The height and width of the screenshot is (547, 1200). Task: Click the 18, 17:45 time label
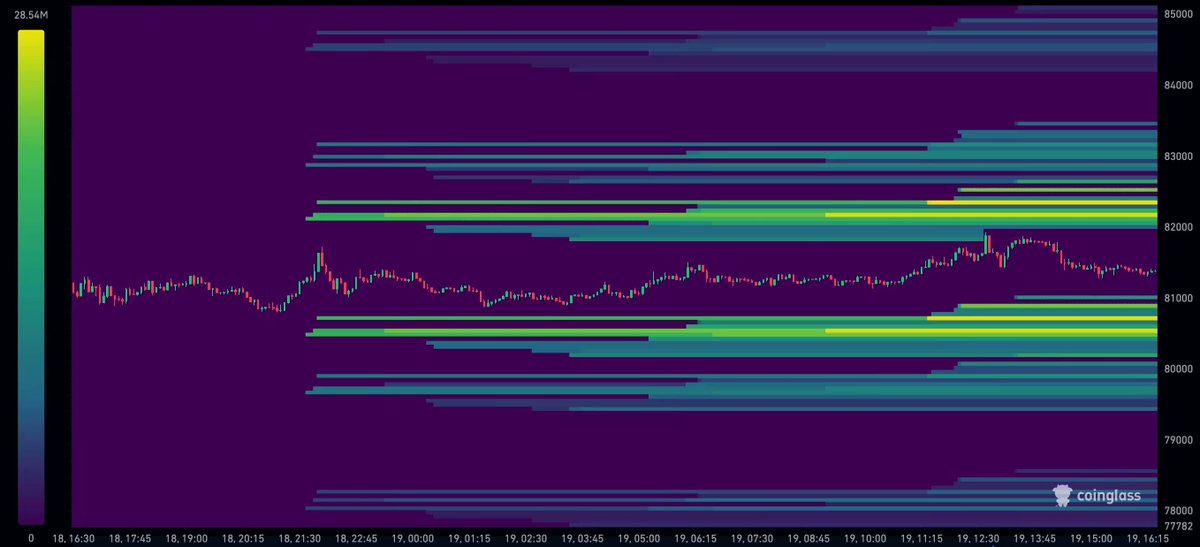[x=130, y=538]
